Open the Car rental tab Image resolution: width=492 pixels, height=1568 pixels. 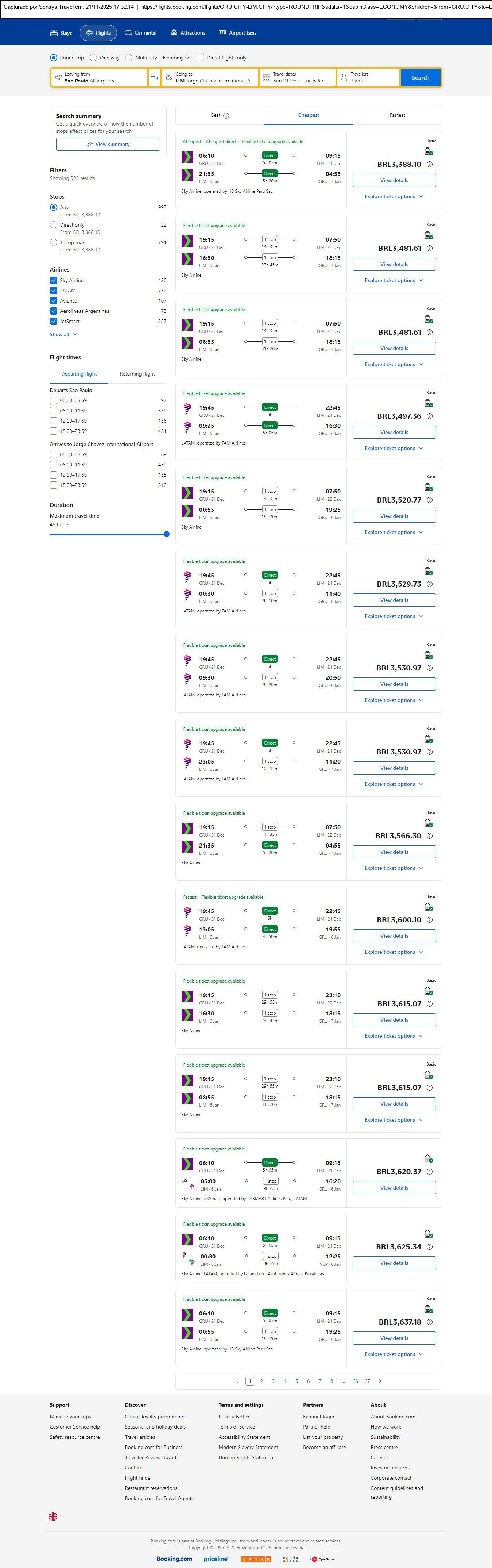pos(140,33)
